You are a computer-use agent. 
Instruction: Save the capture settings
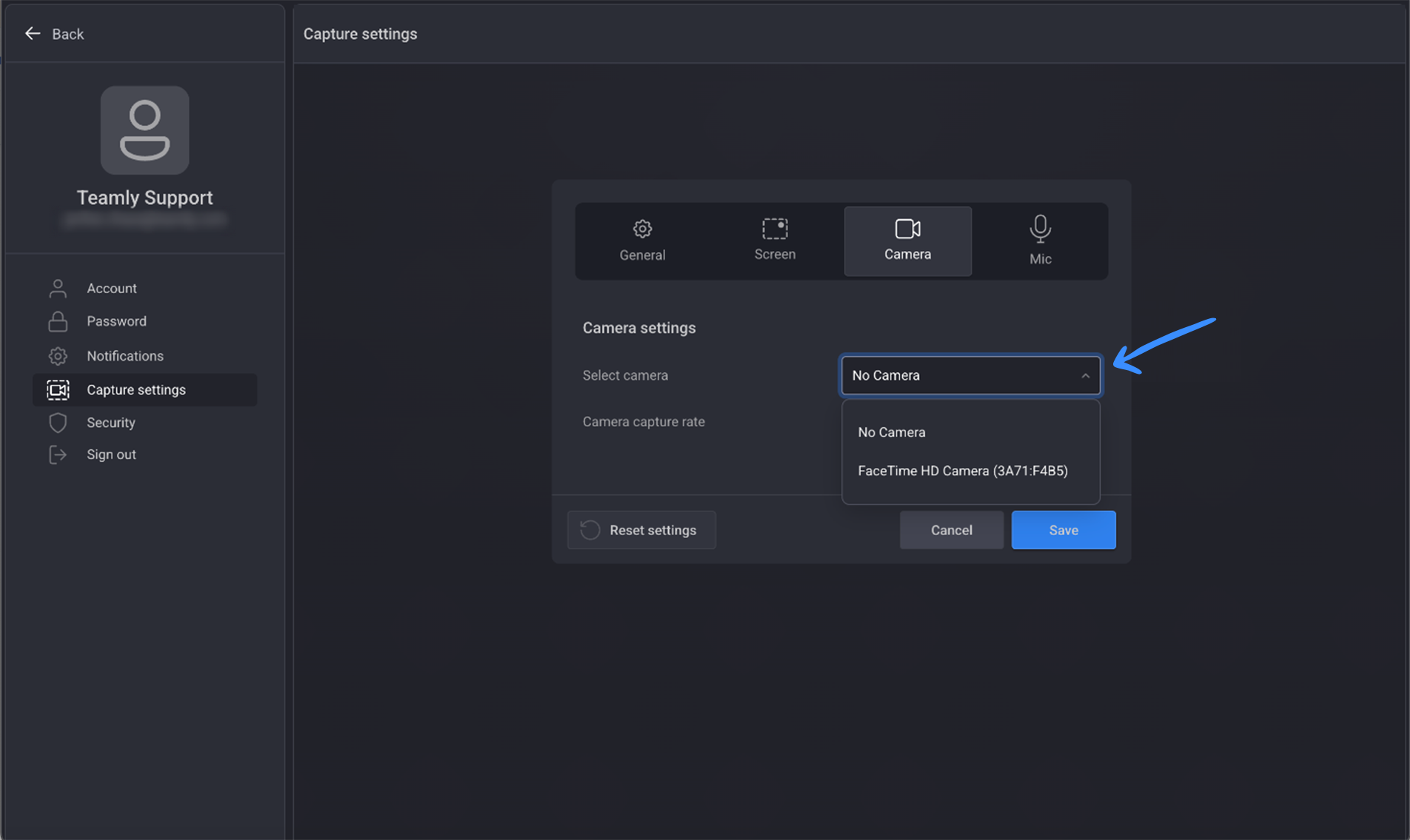coord(1064,530)
